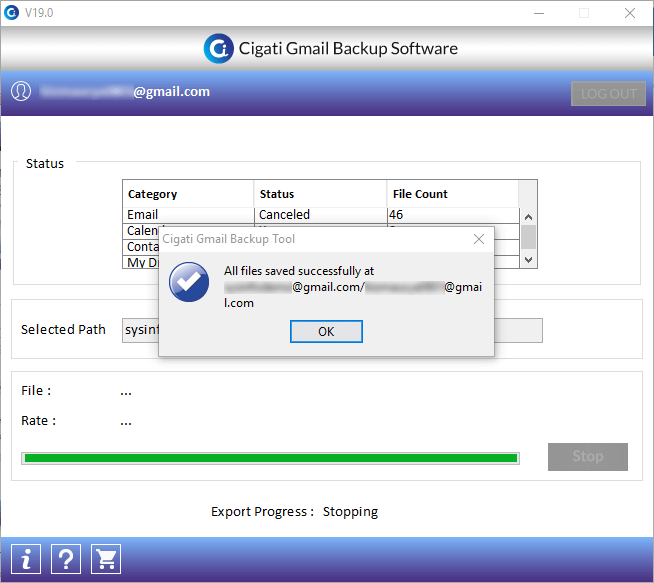Click the status table scroll up arrow
654x583 pixels.
tap(528, 217)
